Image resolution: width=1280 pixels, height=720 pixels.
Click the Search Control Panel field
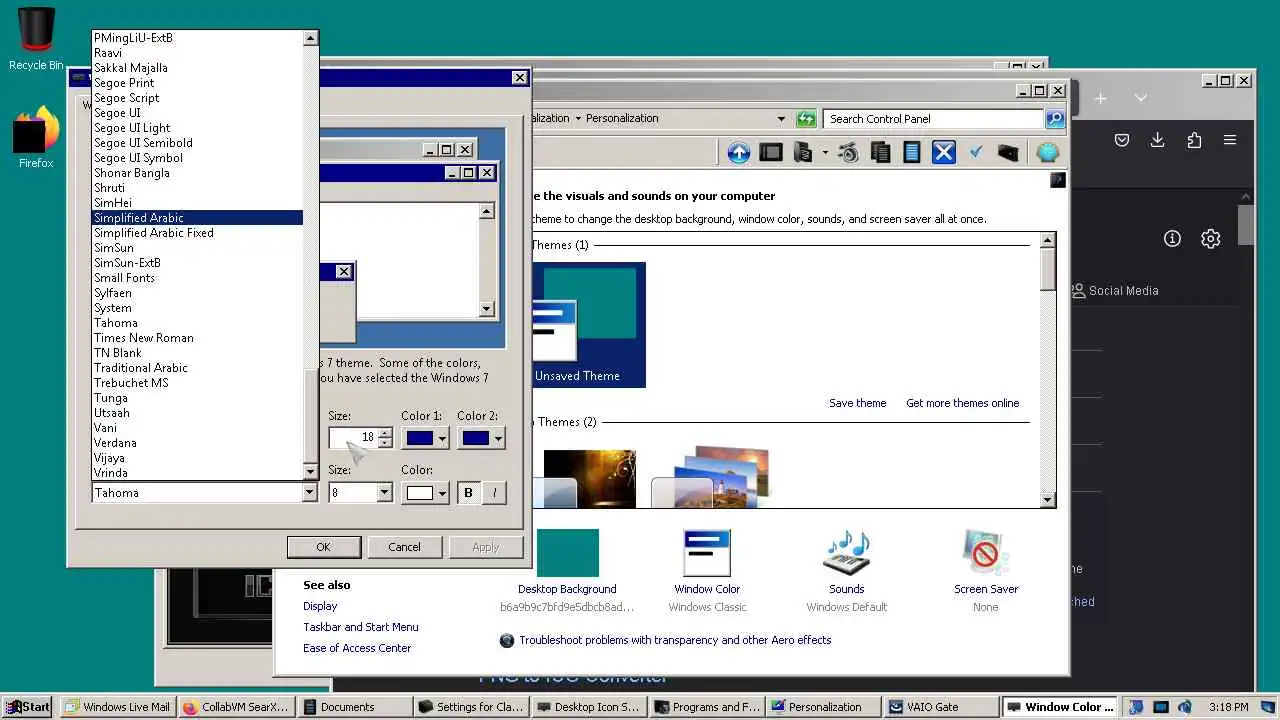coord(934,118)
